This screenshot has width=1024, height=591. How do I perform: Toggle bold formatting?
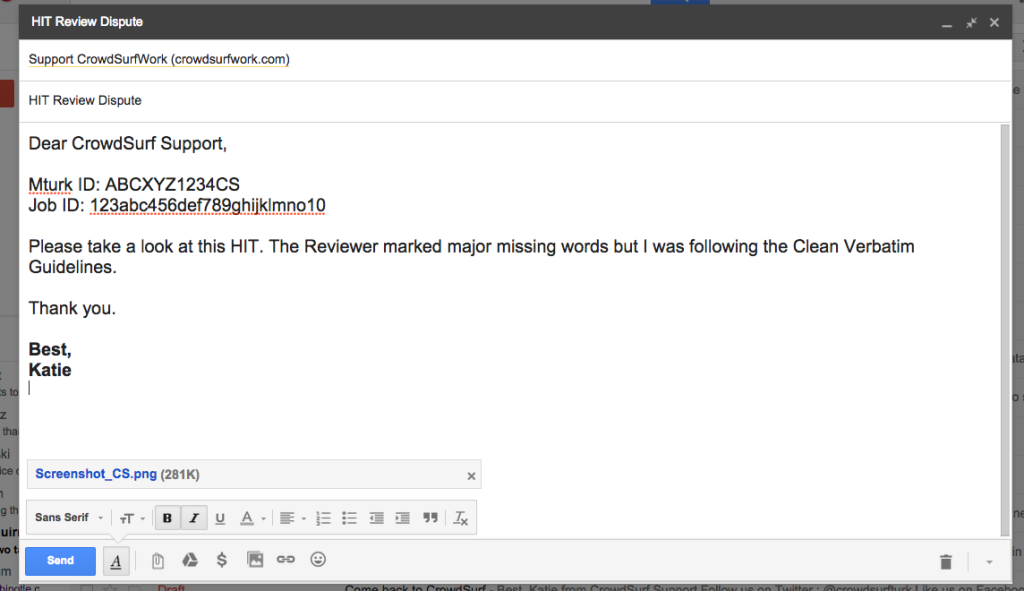[x=167, y=518]
